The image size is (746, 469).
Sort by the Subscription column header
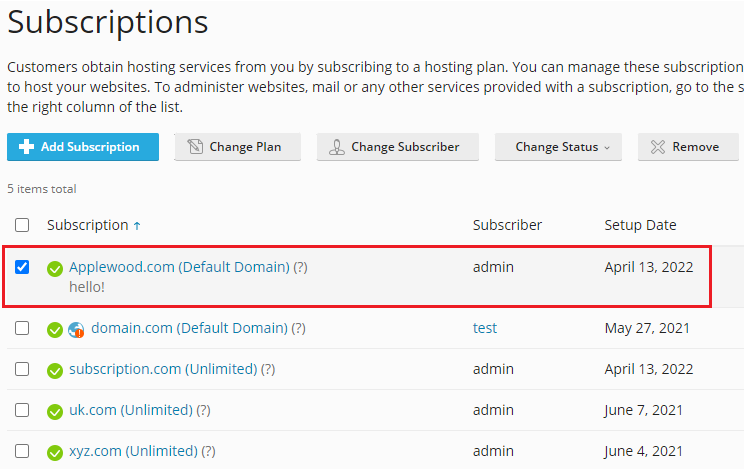[x=88, y=225]
